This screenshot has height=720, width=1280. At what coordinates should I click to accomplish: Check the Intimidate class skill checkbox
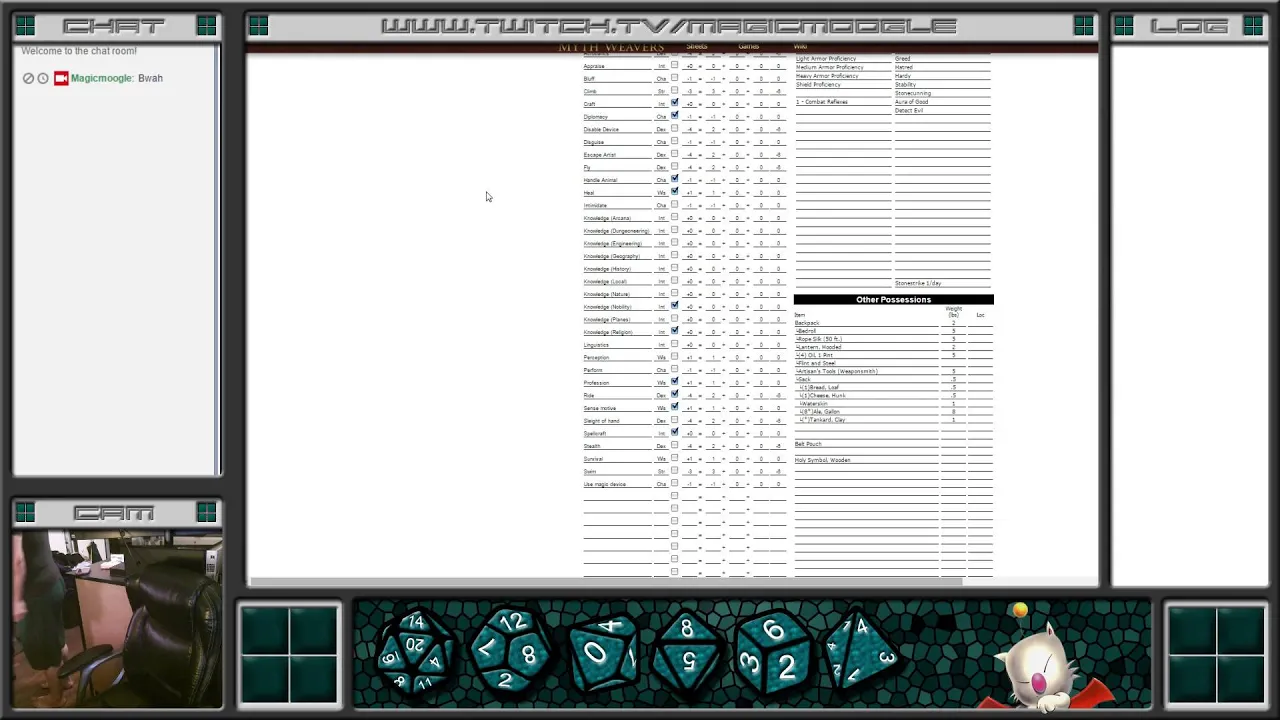coord(674,204)
